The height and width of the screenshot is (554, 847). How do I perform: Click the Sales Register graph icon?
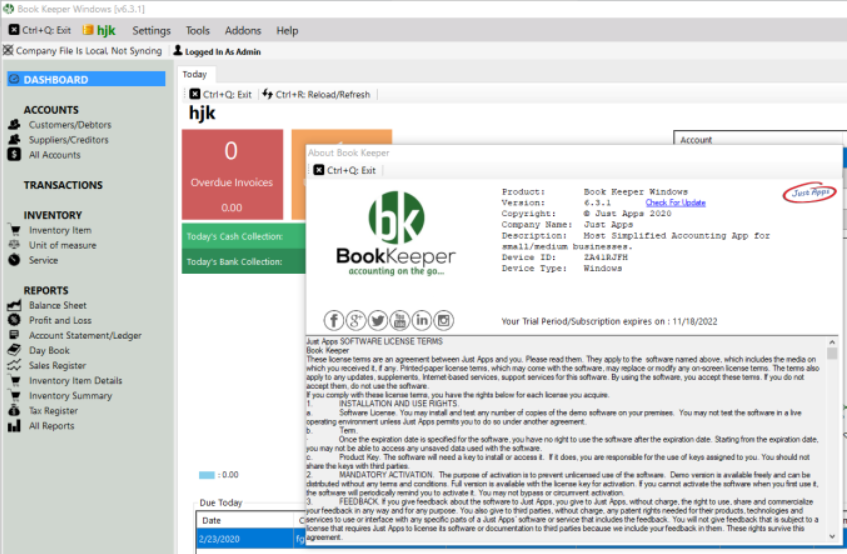[14, 366]
